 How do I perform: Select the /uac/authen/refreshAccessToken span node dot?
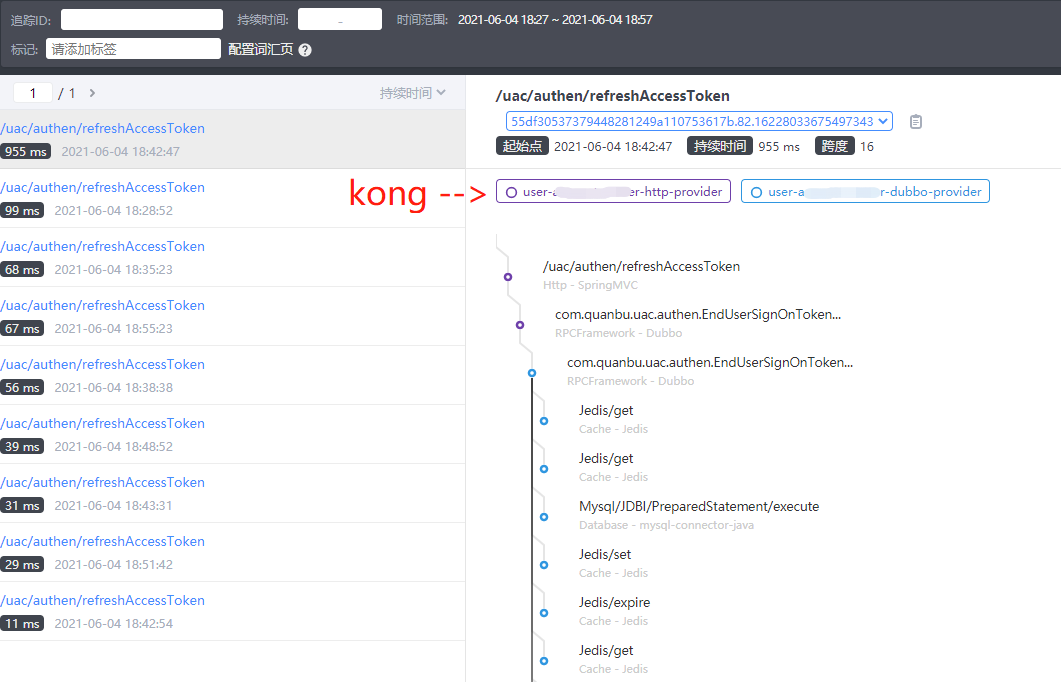click(507, 277)
